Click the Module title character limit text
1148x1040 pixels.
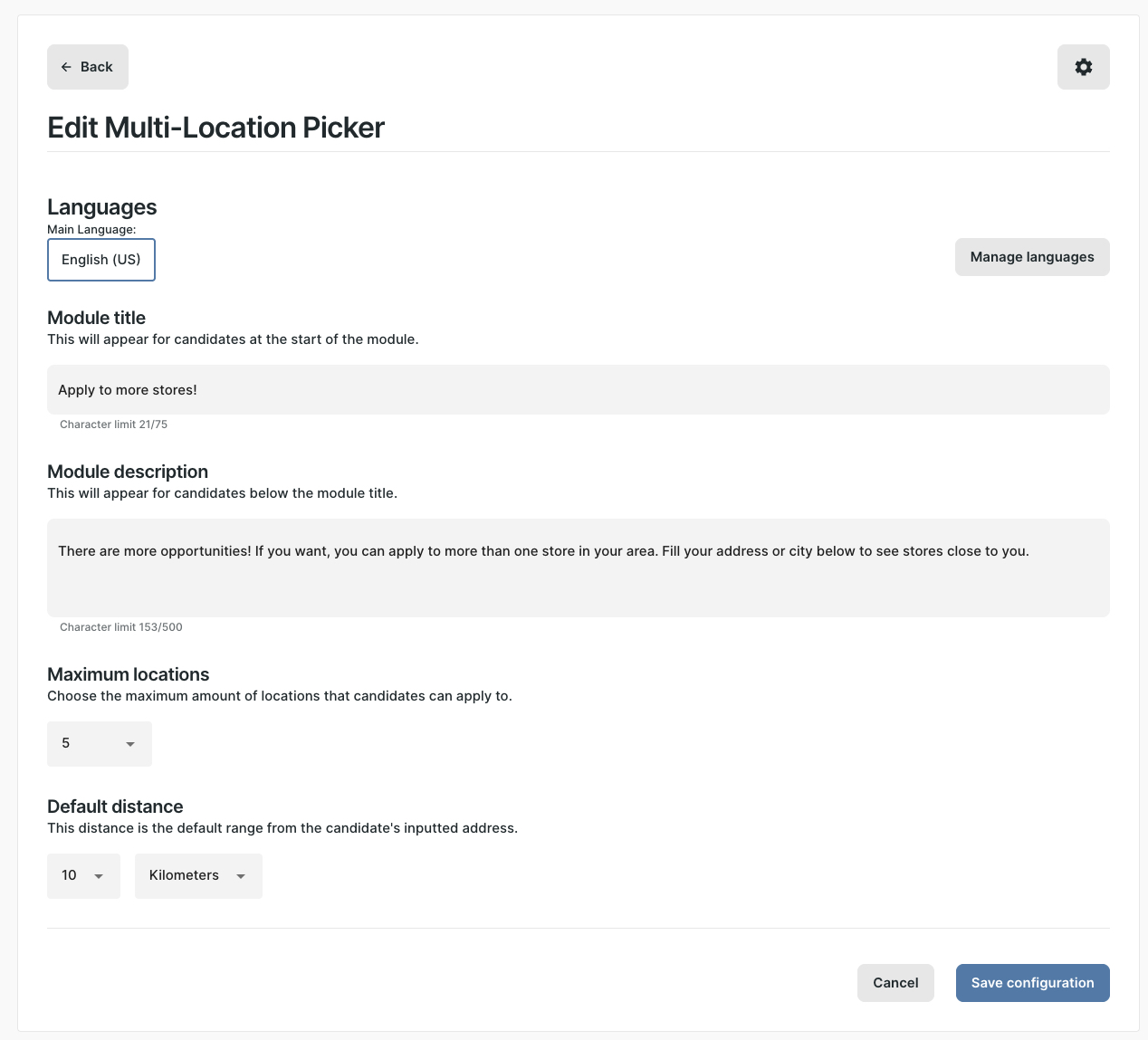(x=113, y=425)
